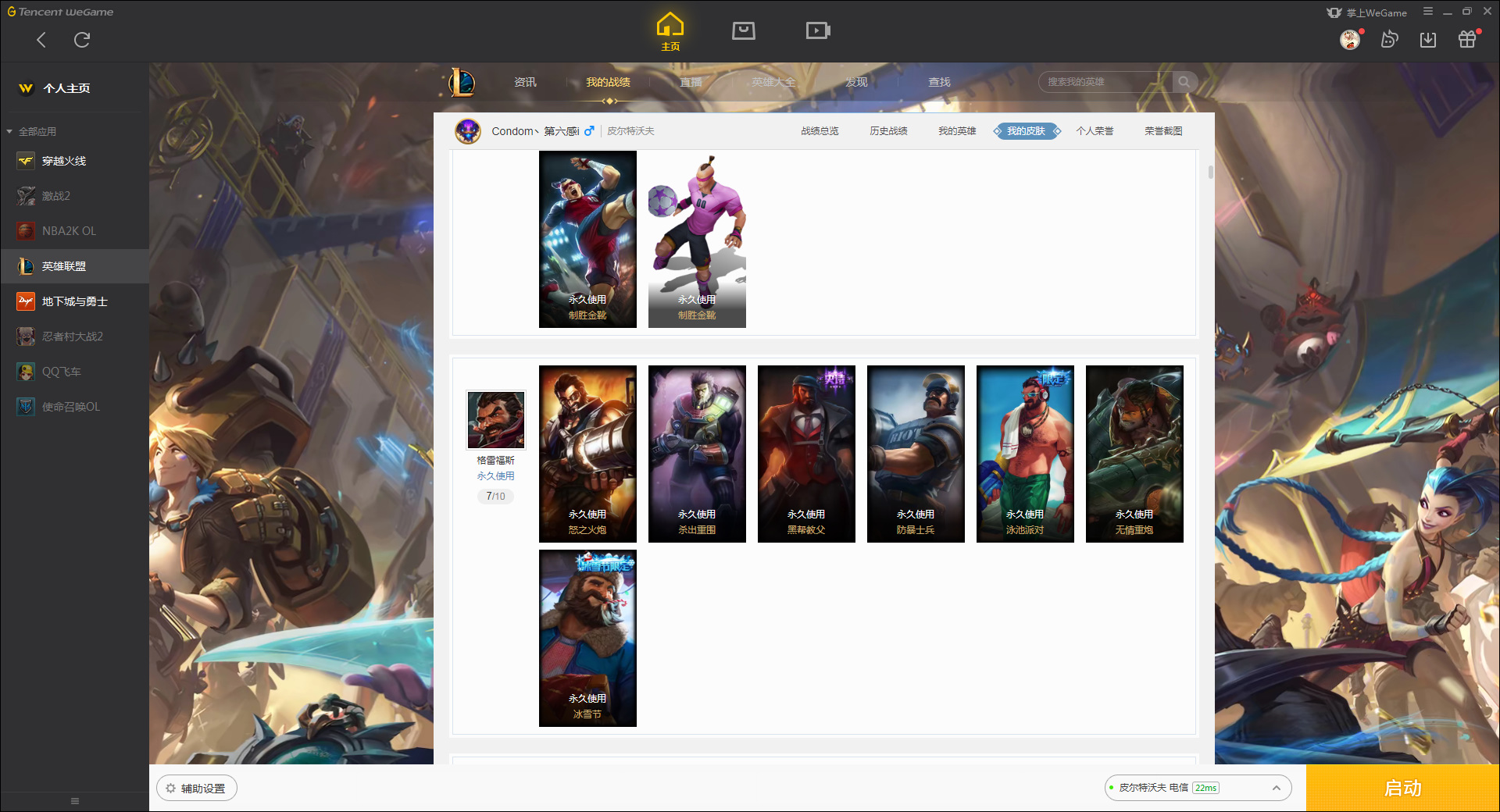
Task: Open the 怒之火炮 skin card
Action: (x=587, y=454)
